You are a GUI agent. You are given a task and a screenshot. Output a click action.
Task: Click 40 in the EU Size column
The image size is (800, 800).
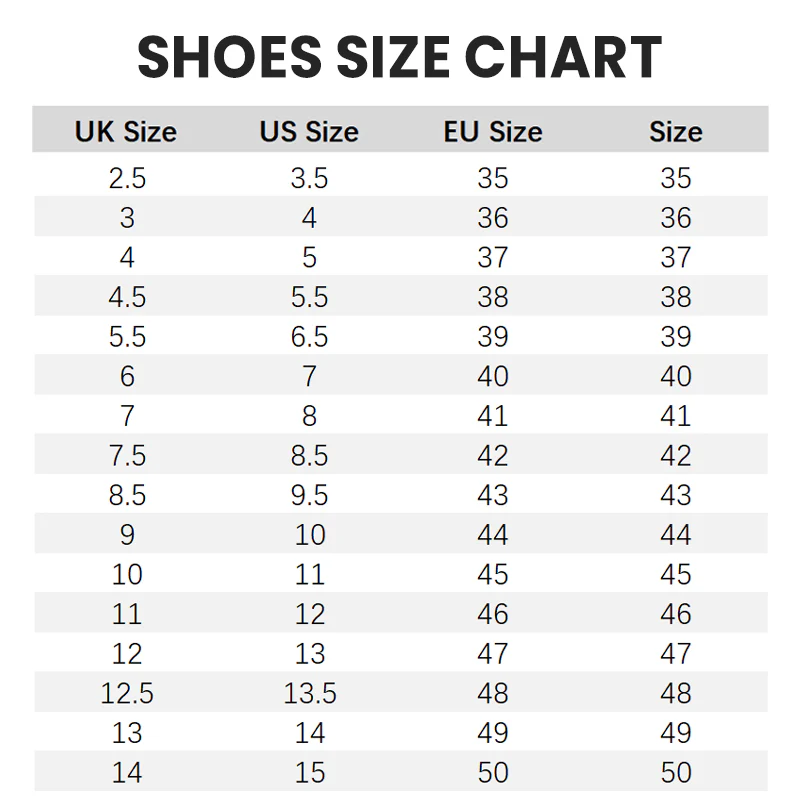click(x=493, y=376)
